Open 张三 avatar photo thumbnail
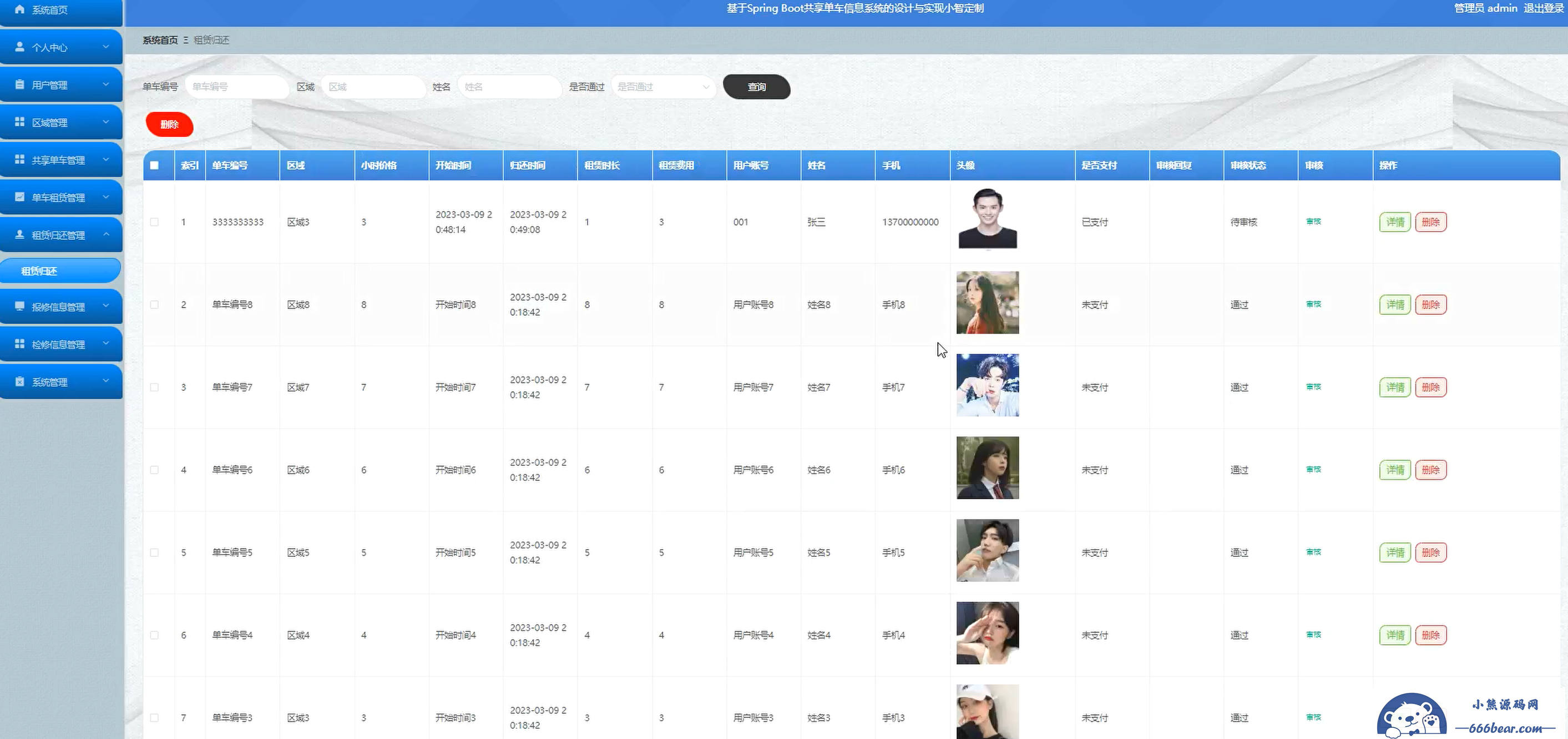Image resolution: width=1568 pixels, height=739 pixels. click(987, 219)
